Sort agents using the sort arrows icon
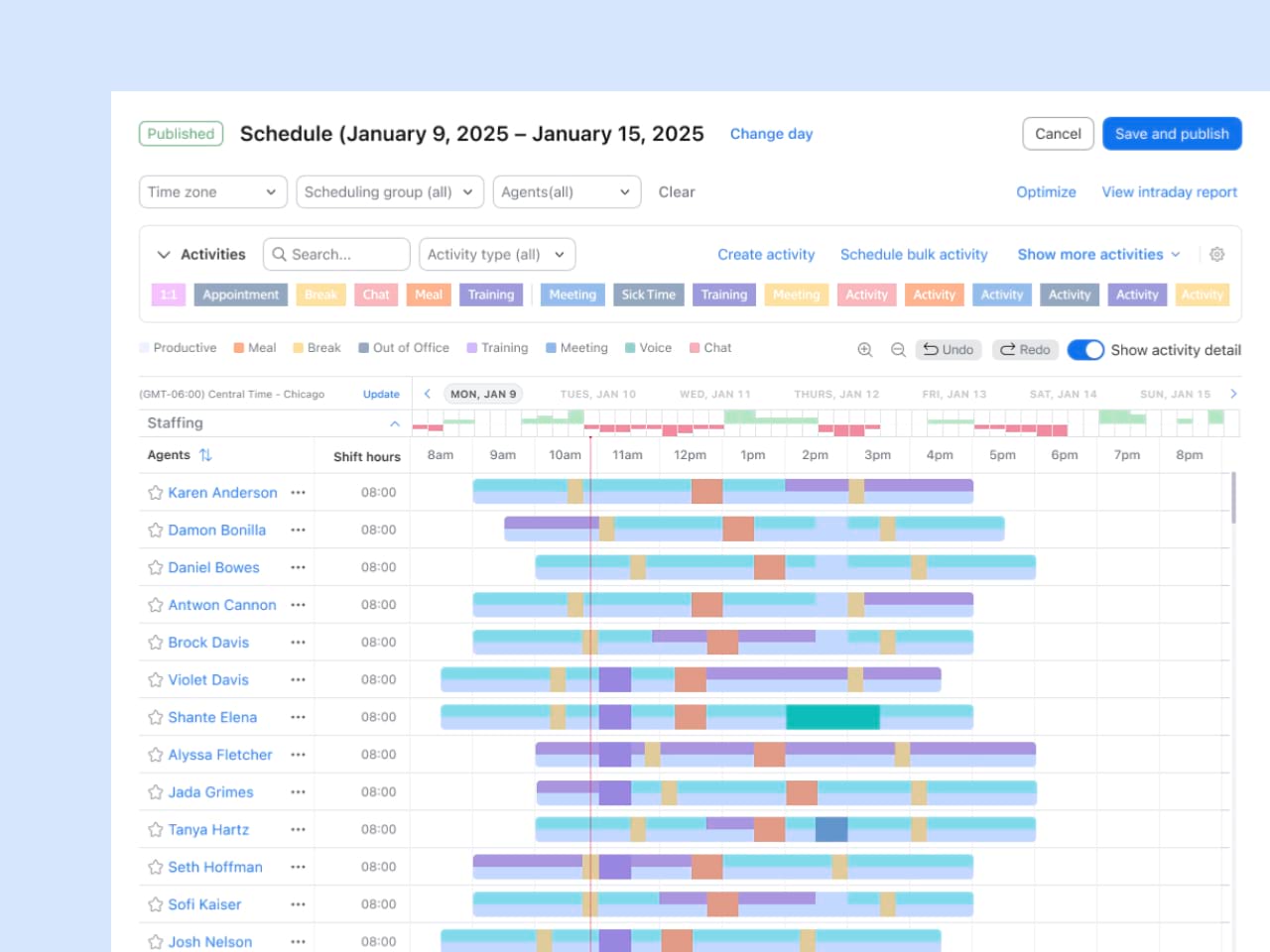1270x952 pixels. pyautogui.click(x=205, y=455)
